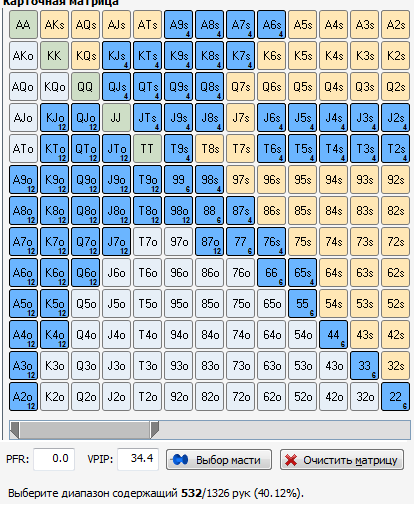Viewport: 414px width, 506px height.
Task: Deselect the T6s hand cell
Action: 271,149
